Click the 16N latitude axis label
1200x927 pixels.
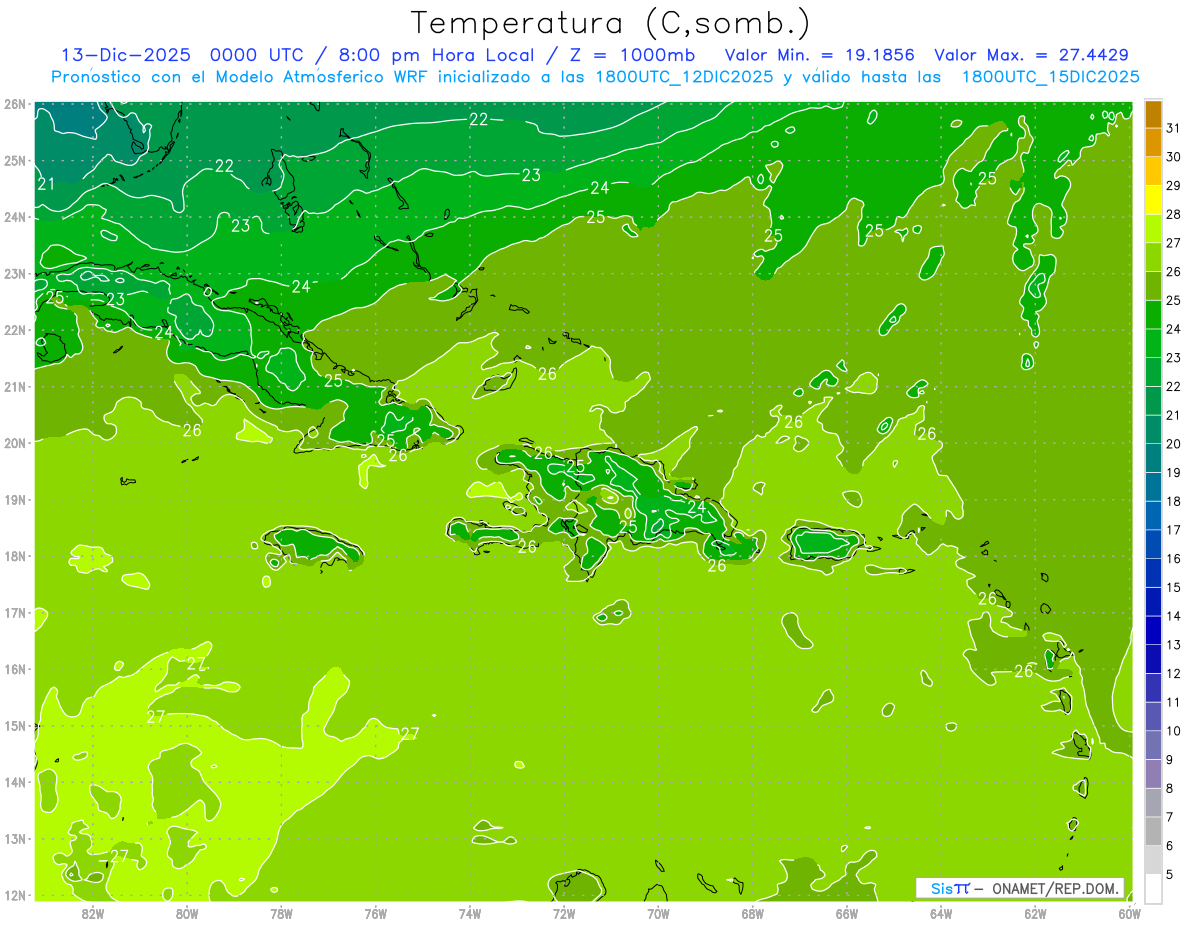coord(15,669)
